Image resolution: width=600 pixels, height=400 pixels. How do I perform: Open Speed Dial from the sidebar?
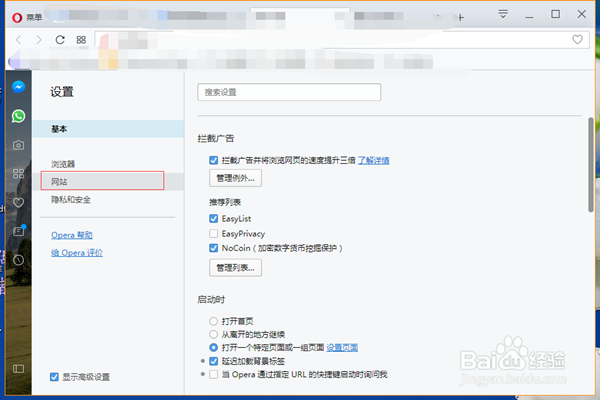(x=18, y=174)
